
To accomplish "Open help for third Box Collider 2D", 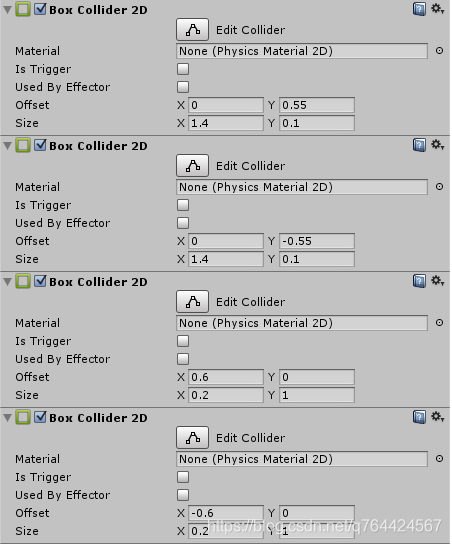I will pyautogui.click(x=419, y=281).
